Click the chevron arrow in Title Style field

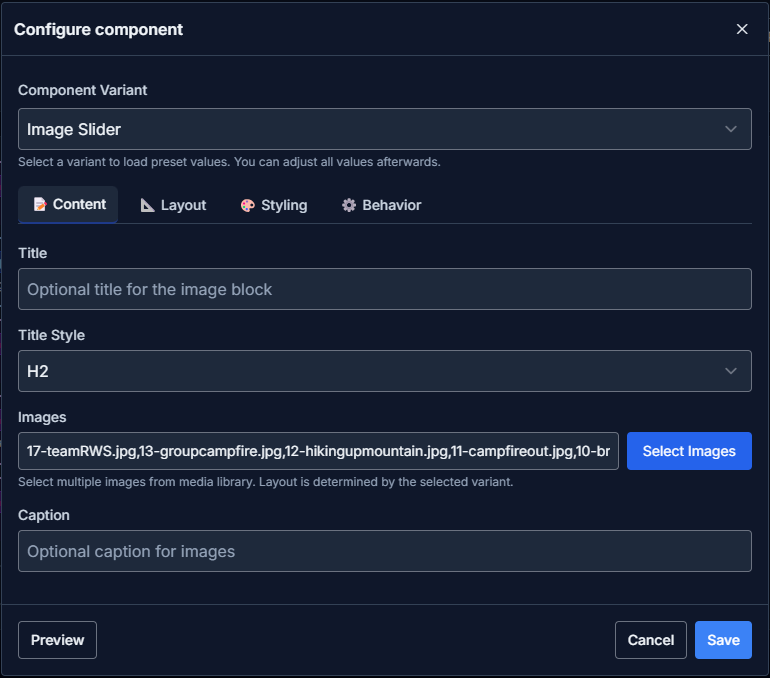tap(731, 371)
